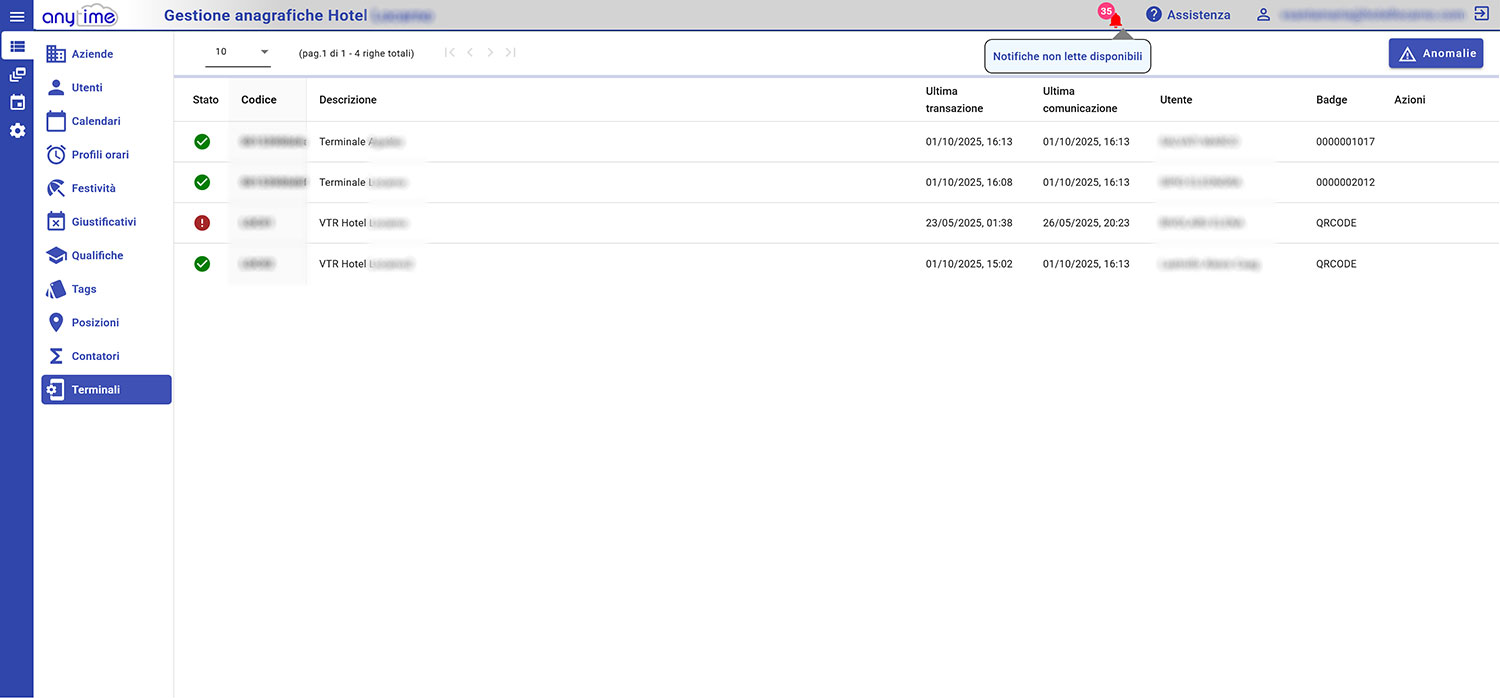Click the logout icon at top right
This screenshot has width=1500, height=698.
click(1481, 15)
